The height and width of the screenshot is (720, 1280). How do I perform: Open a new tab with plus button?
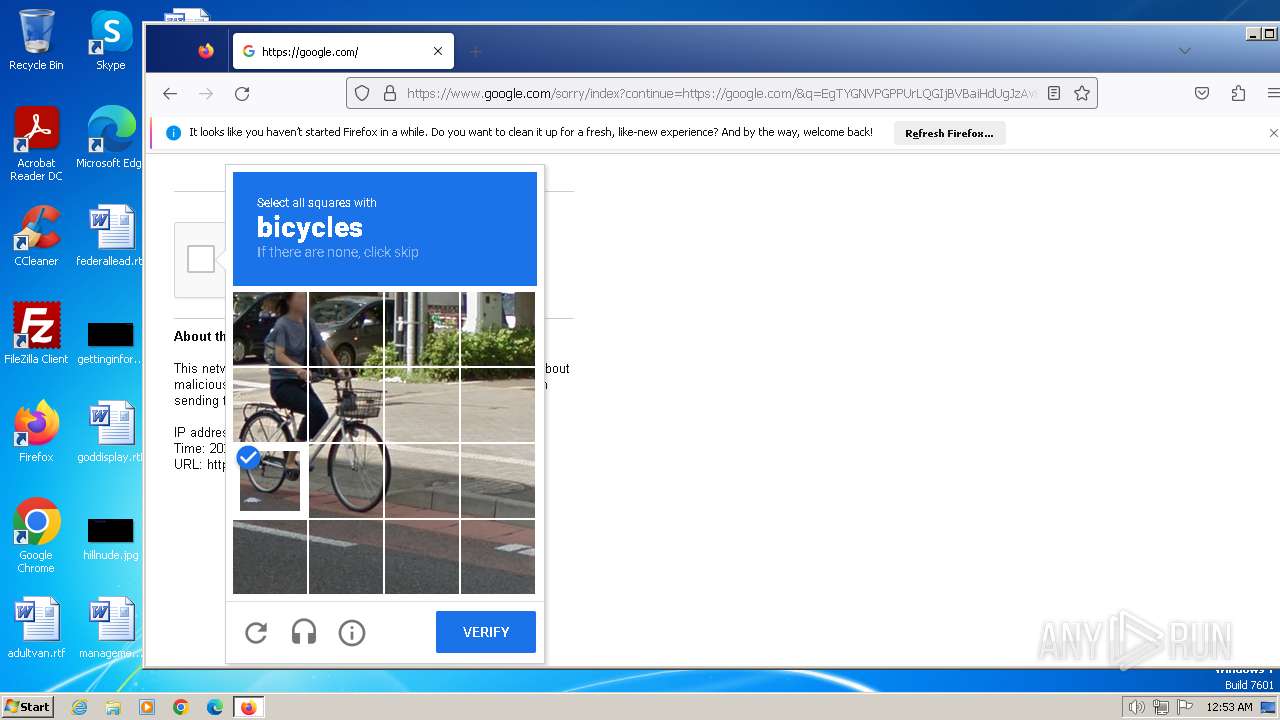[476, 51]
